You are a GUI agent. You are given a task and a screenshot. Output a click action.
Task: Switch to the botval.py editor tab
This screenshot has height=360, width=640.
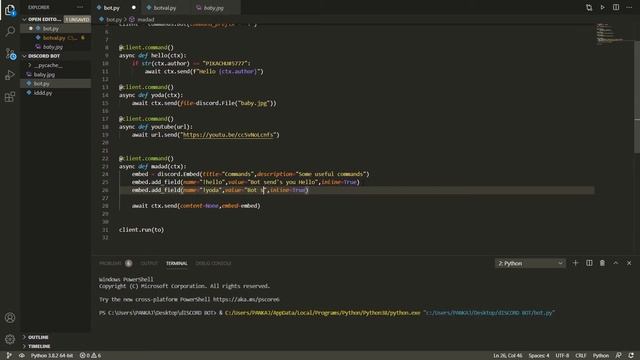[x=165, y=8]
